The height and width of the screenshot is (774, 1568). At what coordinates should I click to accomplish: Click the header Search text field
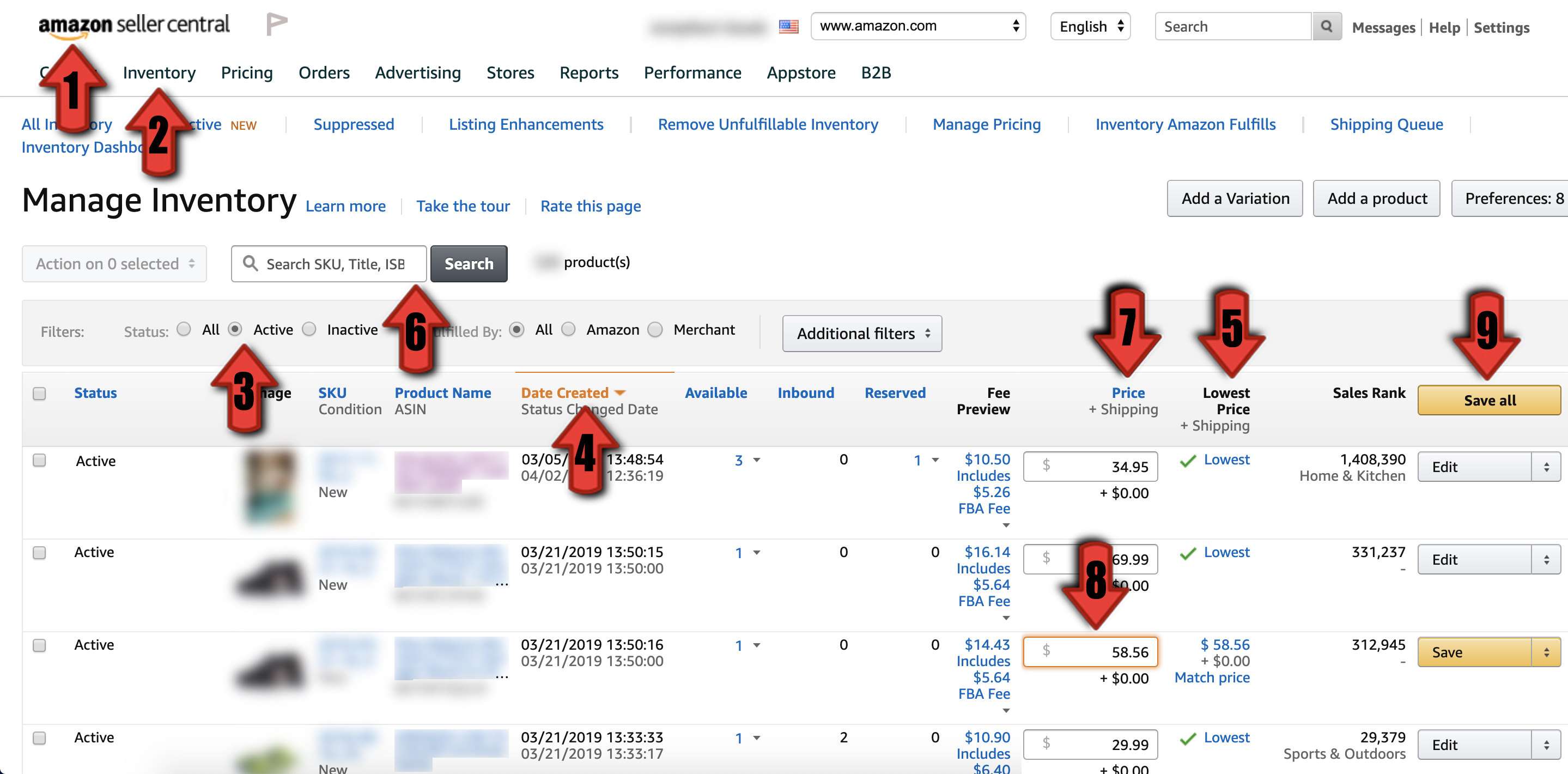point(1233,27)
